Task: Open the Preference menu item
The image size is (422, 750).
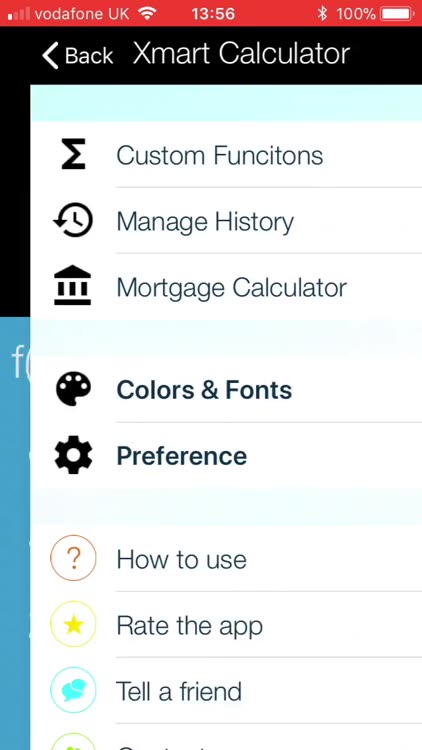Action: pos(226,456)
